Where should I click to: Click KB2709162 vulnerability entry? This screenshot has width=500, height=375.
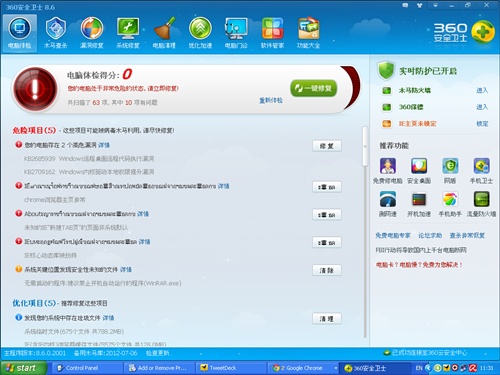[89, 172]
